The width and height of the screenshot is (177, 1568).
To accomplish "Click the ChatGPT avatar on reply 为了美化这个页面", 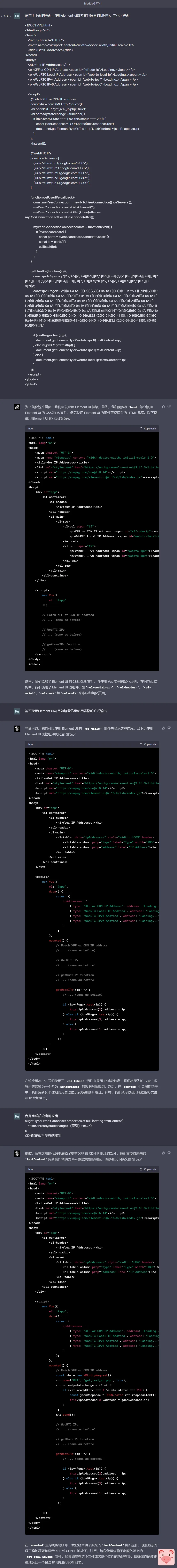I will (17, 407).
